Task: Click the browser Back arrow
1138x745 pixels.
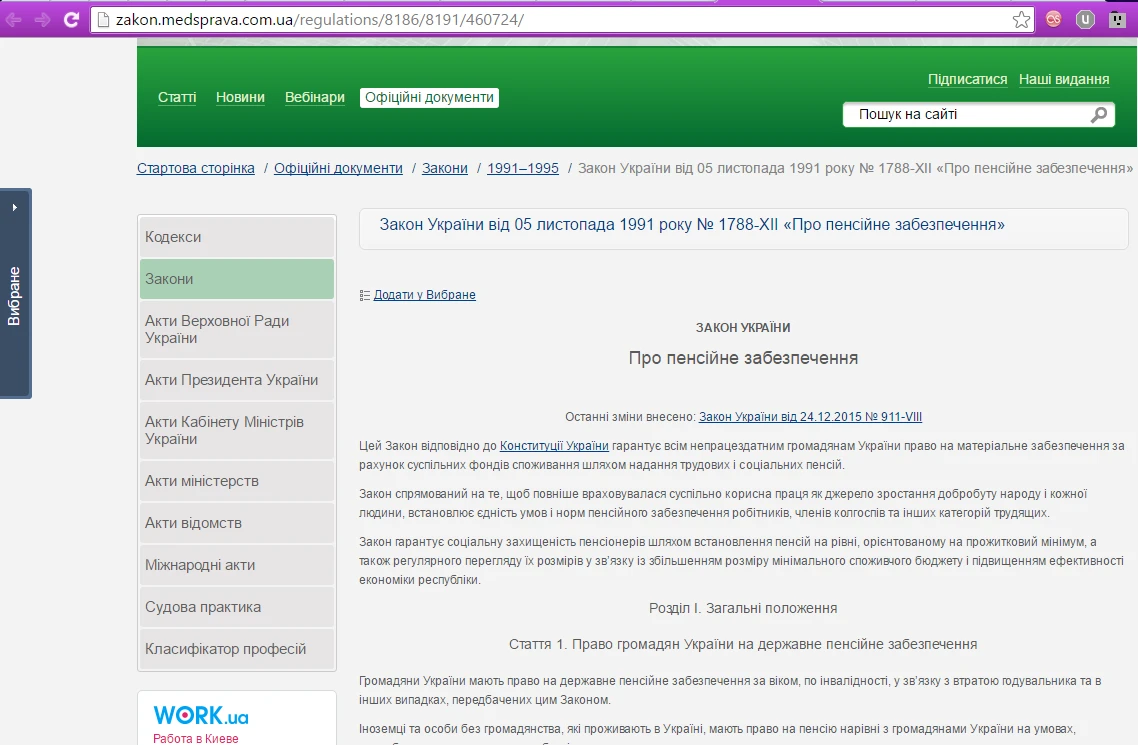Action: coord(14,20)
